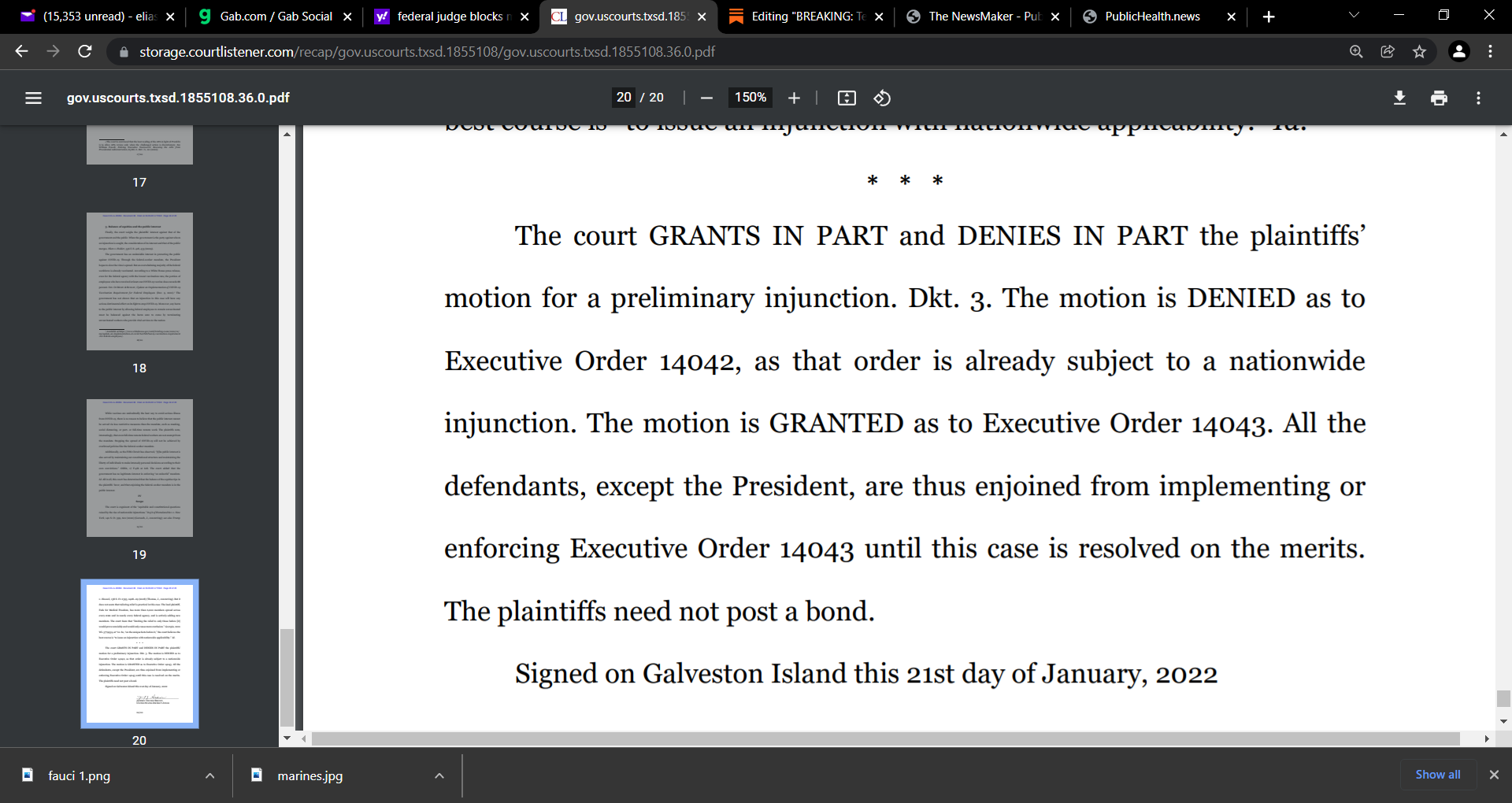Viewport: 1512px width, 803px height.
Task: Bookmark this page with the star
Action: pos(1419,51)
